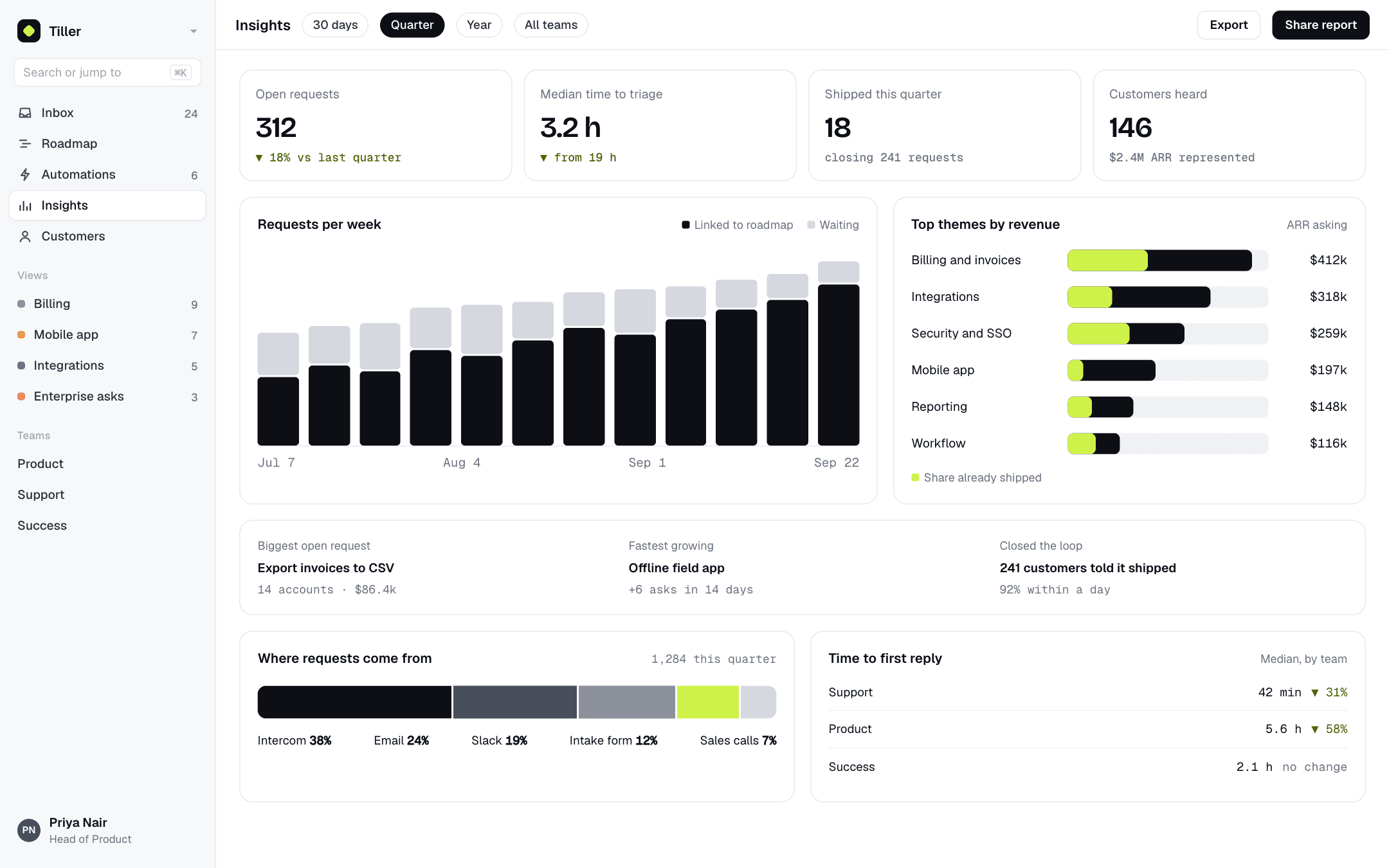The image size is (1389, 868).
Task: Click the Integrations view gray dot
Action: [21, 365]
